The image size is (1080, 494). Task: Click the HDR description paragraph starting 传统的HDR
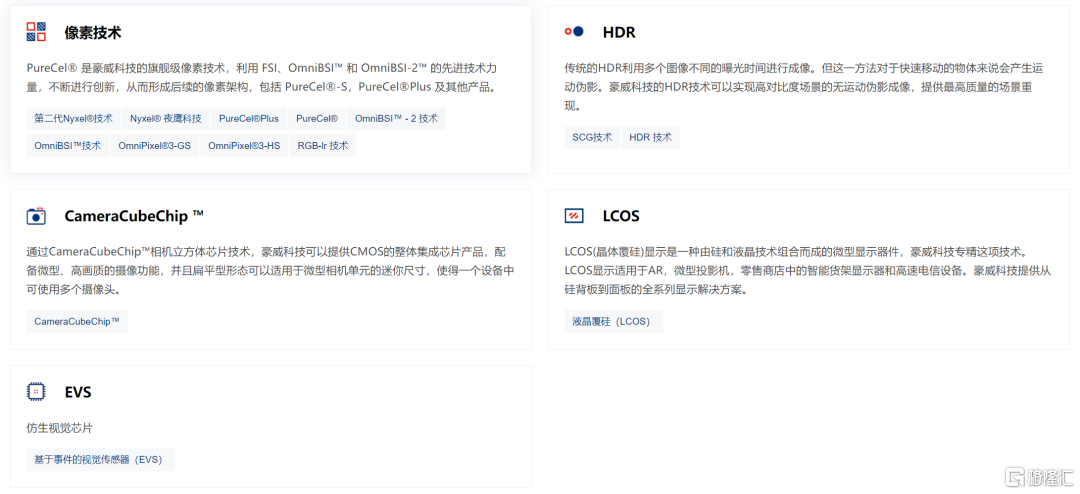[x=804, y=88]
